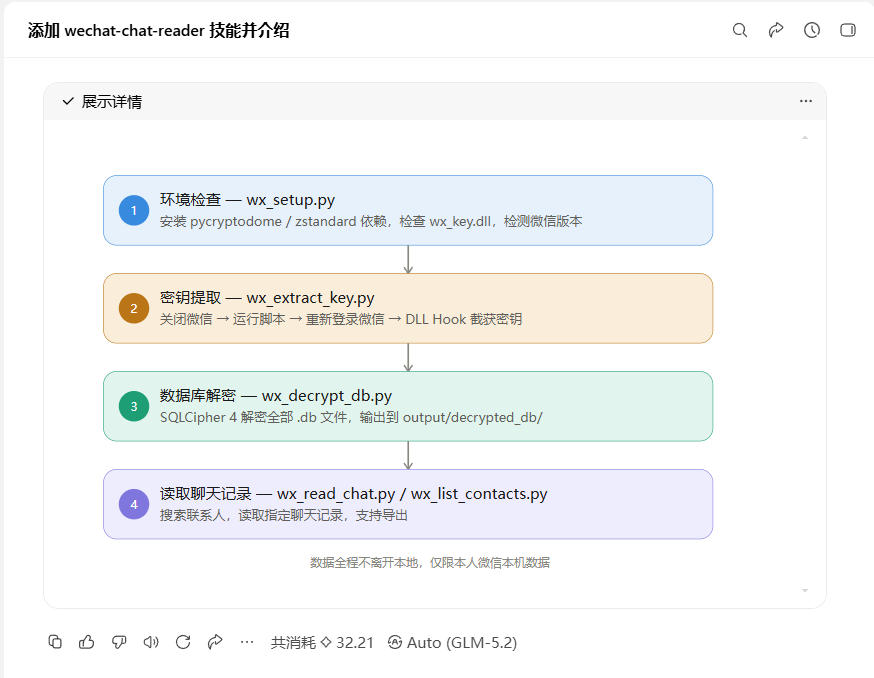The width and height of the screenshot is (874, 678).
Task: Select step 3 card 数据库解密 — wx_decrypt_db.py
Action: (408, 406)
